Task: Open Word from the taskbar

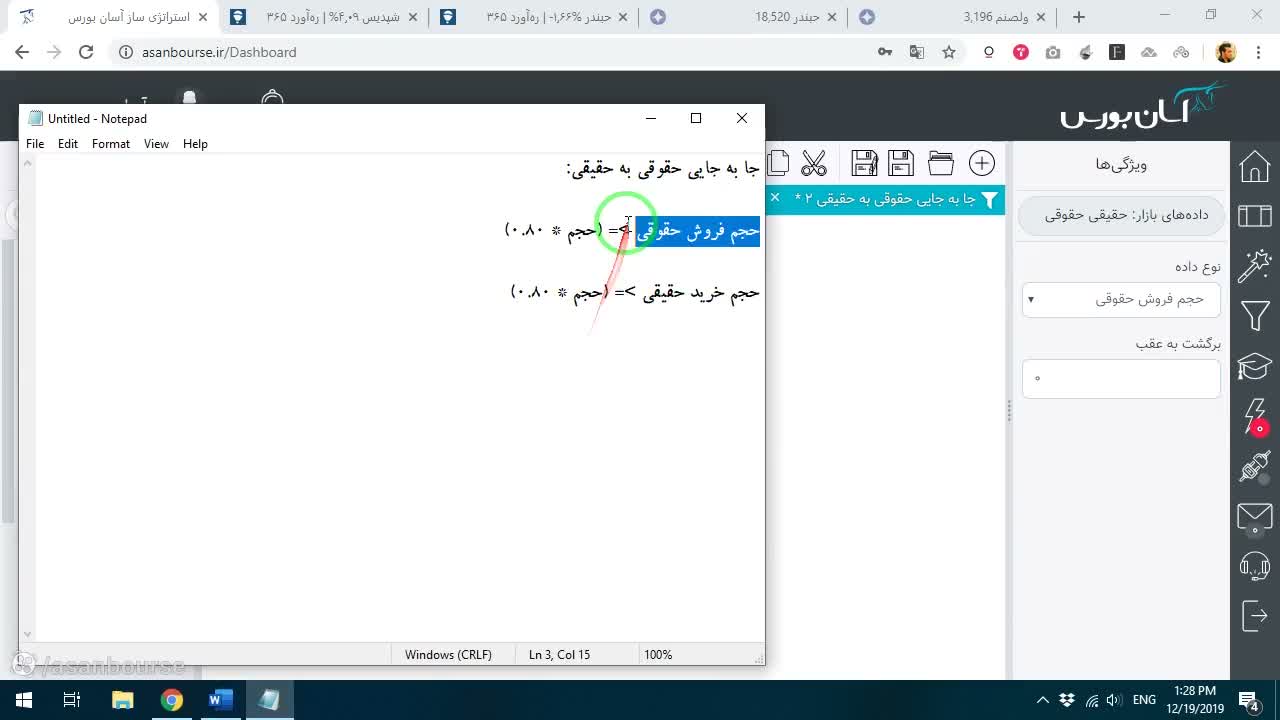Action: point(220,700)
